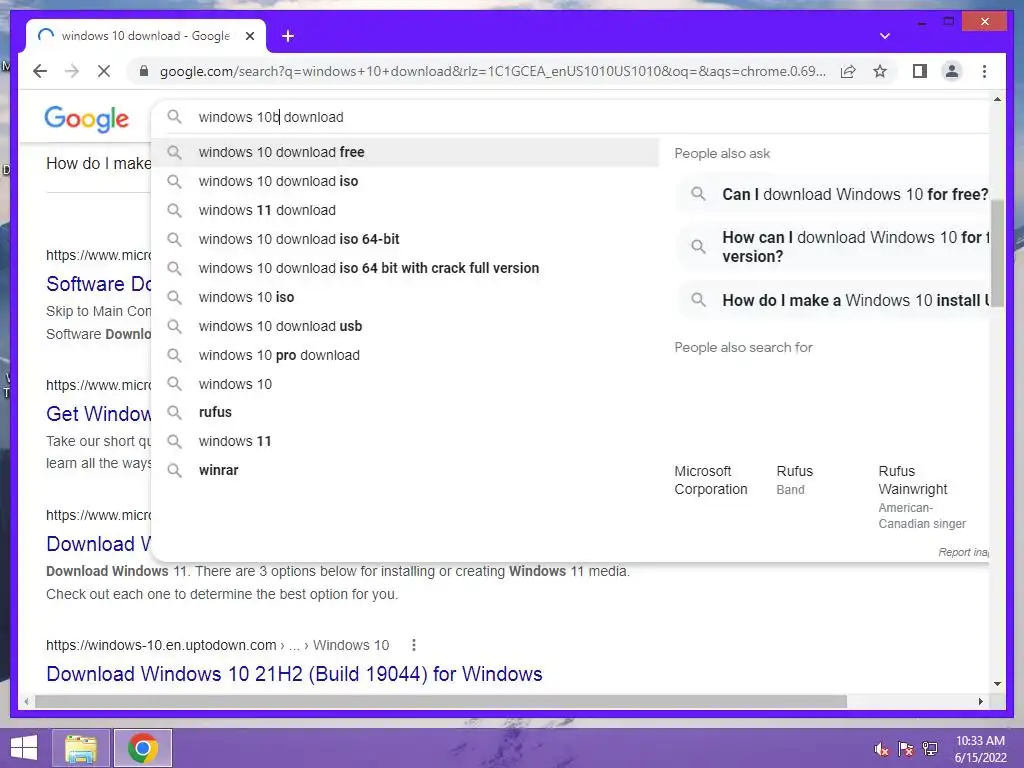Open 'Rufus Band' related search
1024x768 pixels.
click(794, 480)
